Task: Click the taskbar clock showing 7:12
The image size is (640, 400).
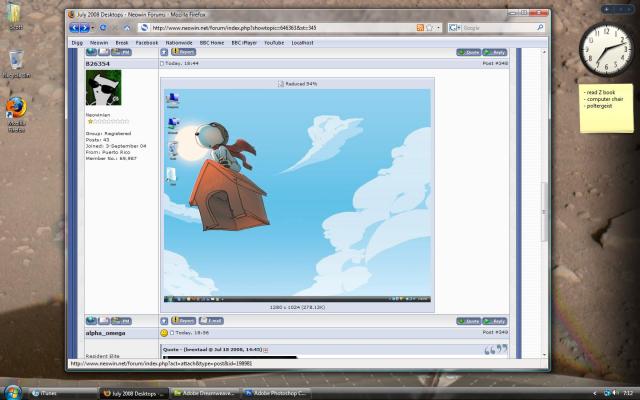Action: [629, 393]
